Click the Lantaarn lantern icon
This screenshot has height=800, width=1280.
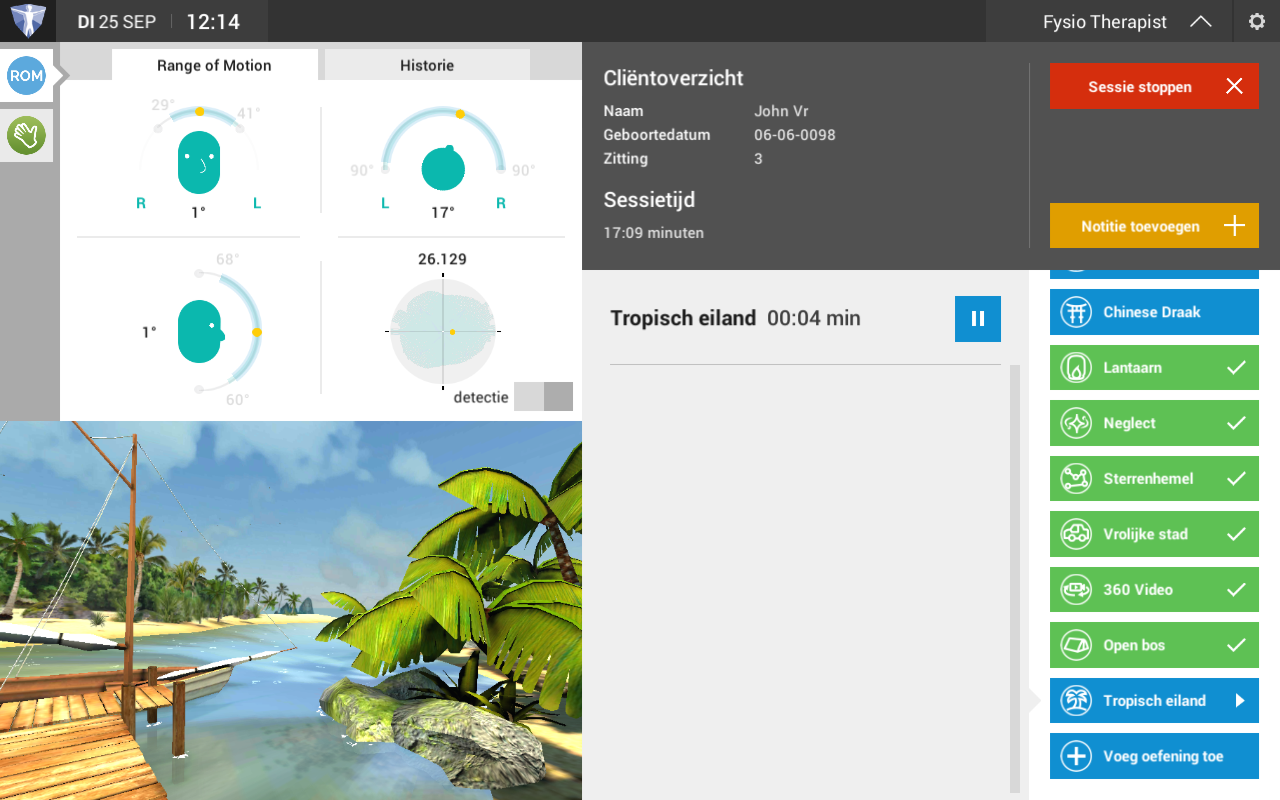coord(1076,367)
